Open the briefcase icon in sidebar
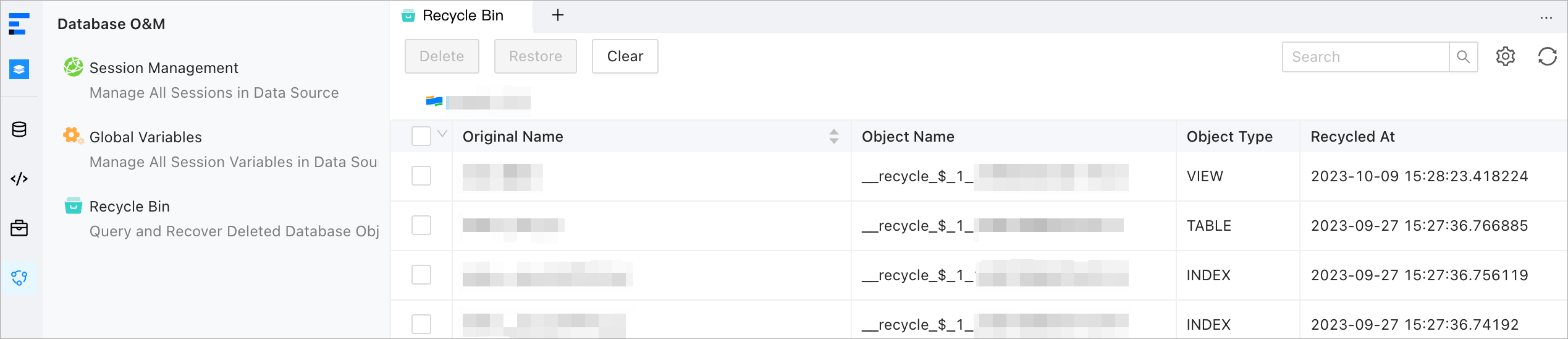 pos(19,228)
